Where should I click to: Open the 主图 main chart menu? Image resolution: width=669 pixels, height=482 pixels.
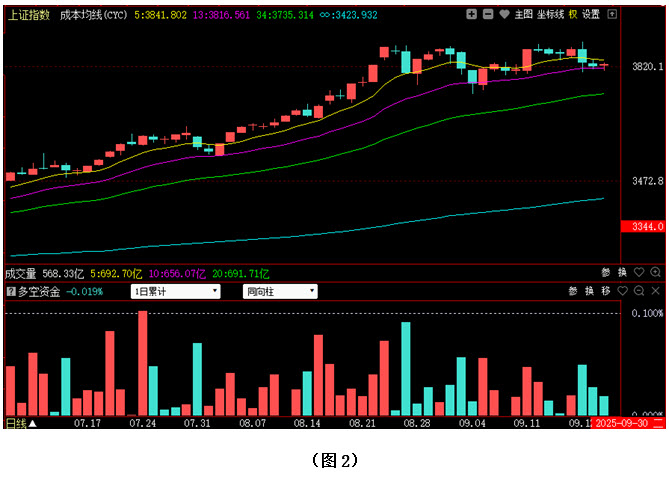(524, 15)
